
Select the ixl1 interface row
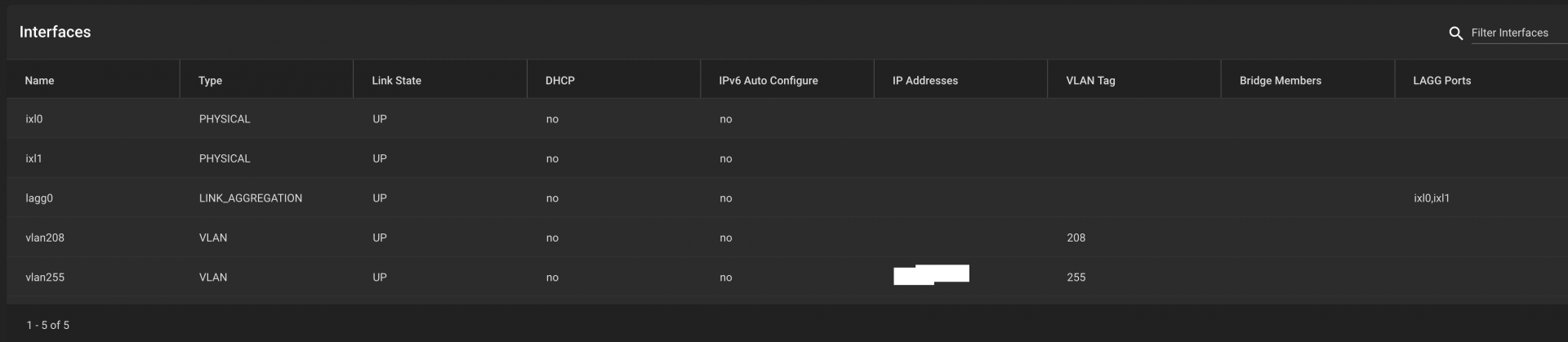(33, 158)
